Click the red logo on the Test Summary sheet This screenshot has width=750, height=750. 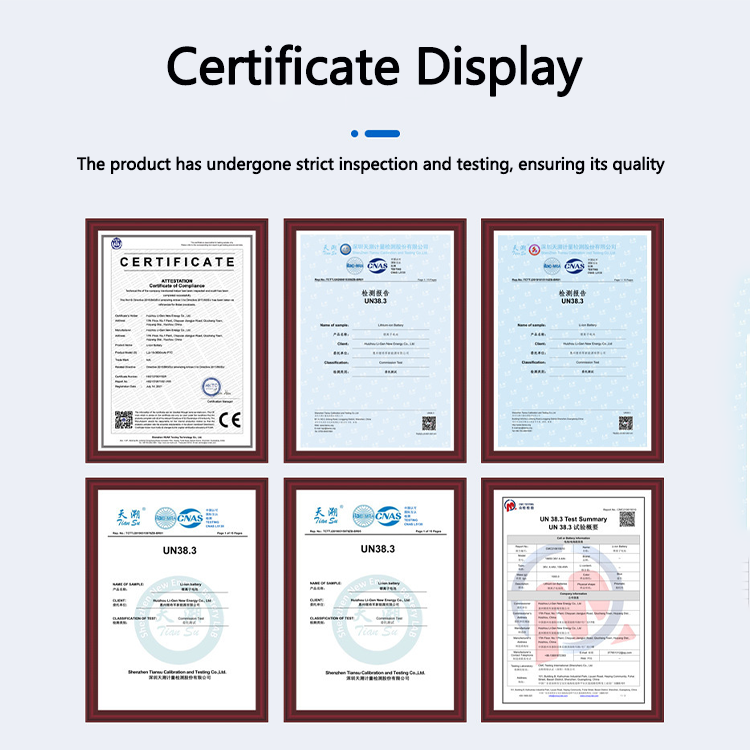(511, 506)
